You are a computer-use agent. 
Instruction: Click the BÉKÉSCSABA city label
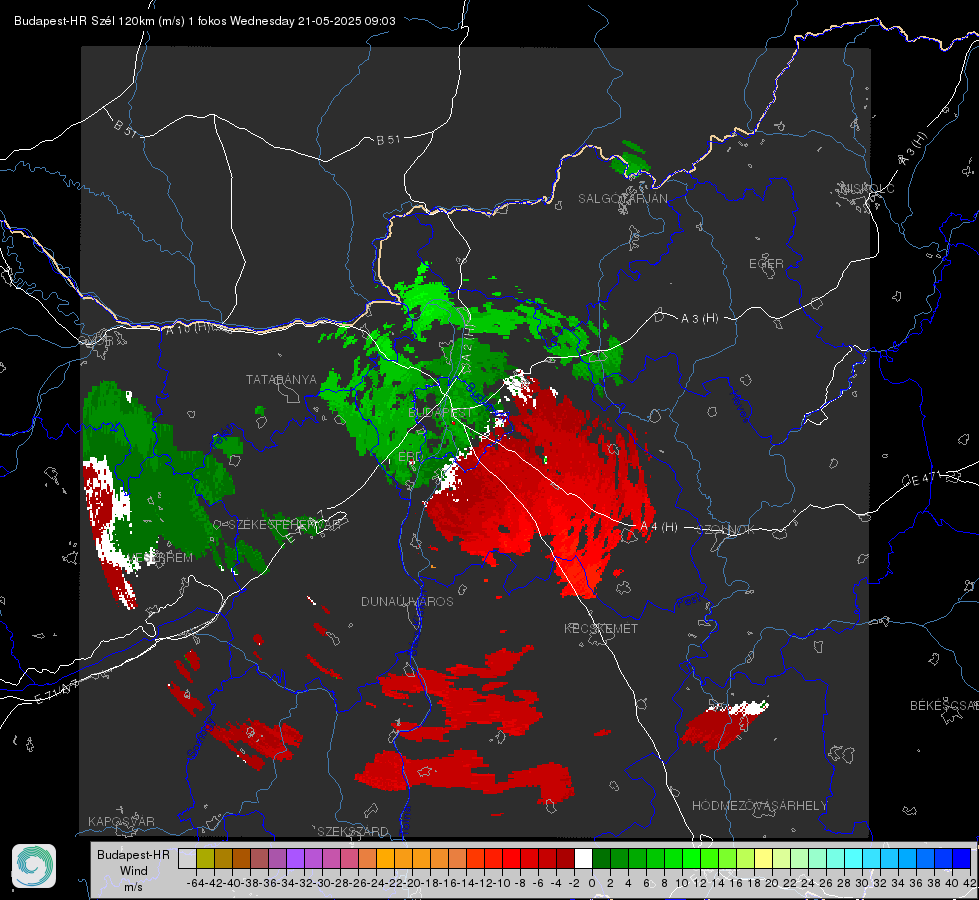[x=944, y=705]
